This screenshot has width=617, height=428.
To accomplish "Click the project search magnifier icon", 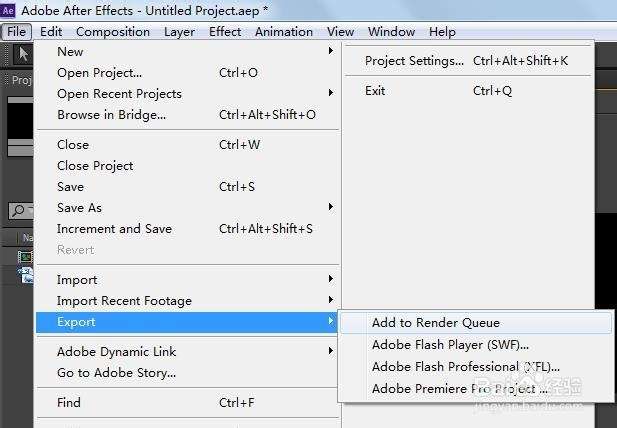I will [x=17, y=211].
